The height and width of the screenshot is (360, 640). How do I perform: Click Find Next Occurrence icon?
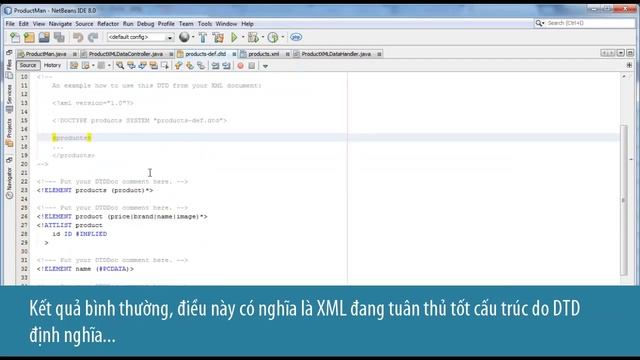tap(142, 66)
